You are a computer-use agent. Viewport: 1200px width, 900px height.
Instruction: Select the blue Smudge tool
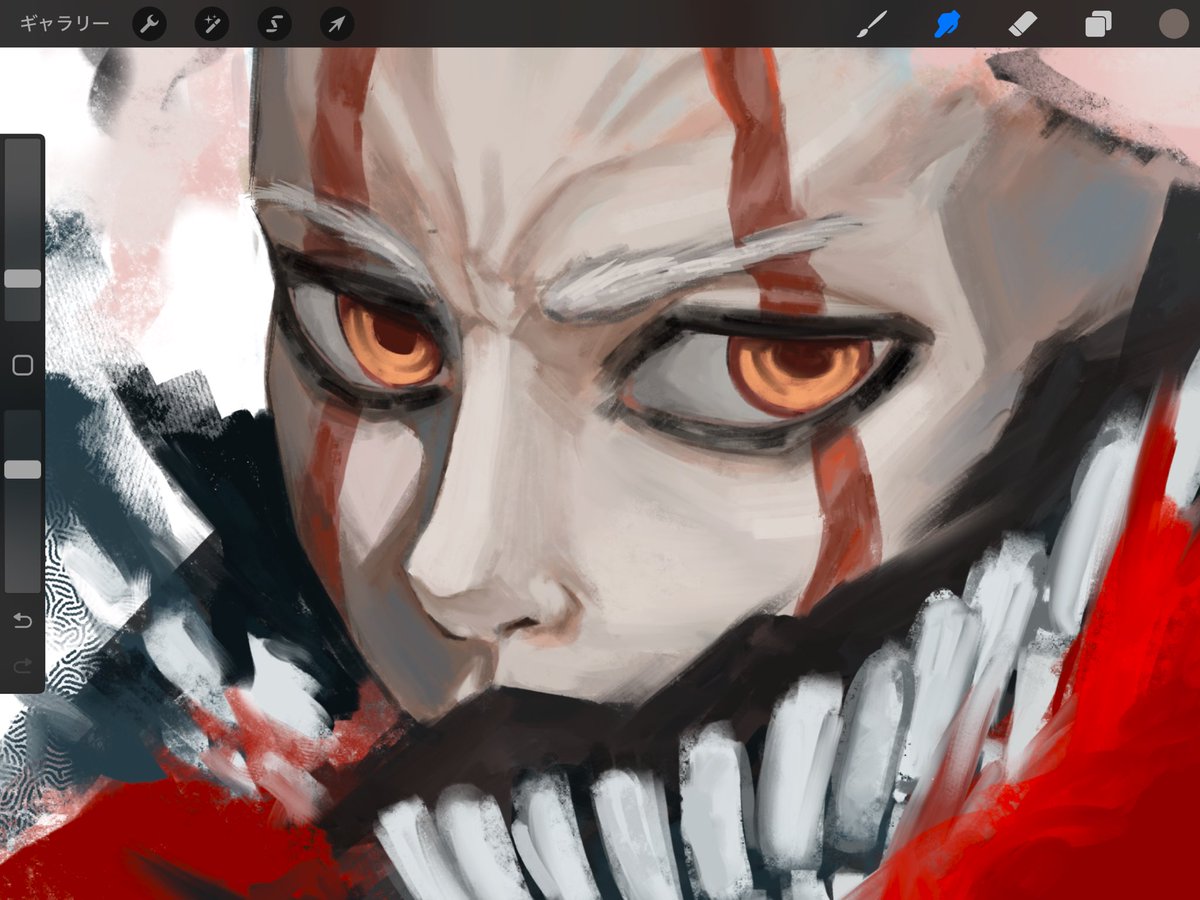[x=946, y=24]
